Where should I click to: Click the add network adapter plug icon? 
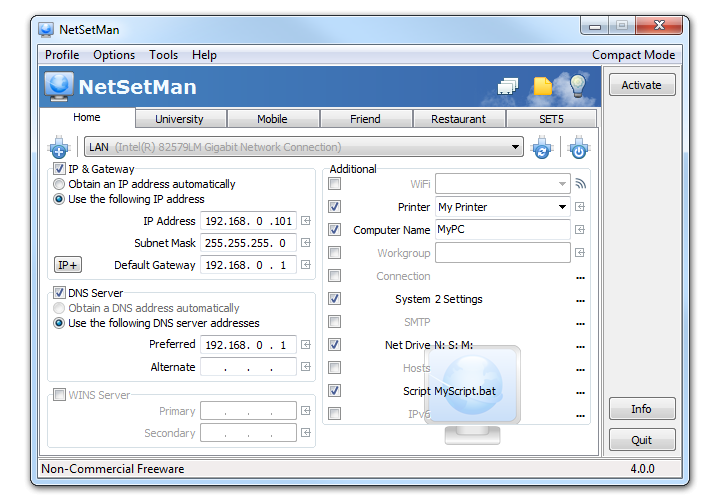59,147
